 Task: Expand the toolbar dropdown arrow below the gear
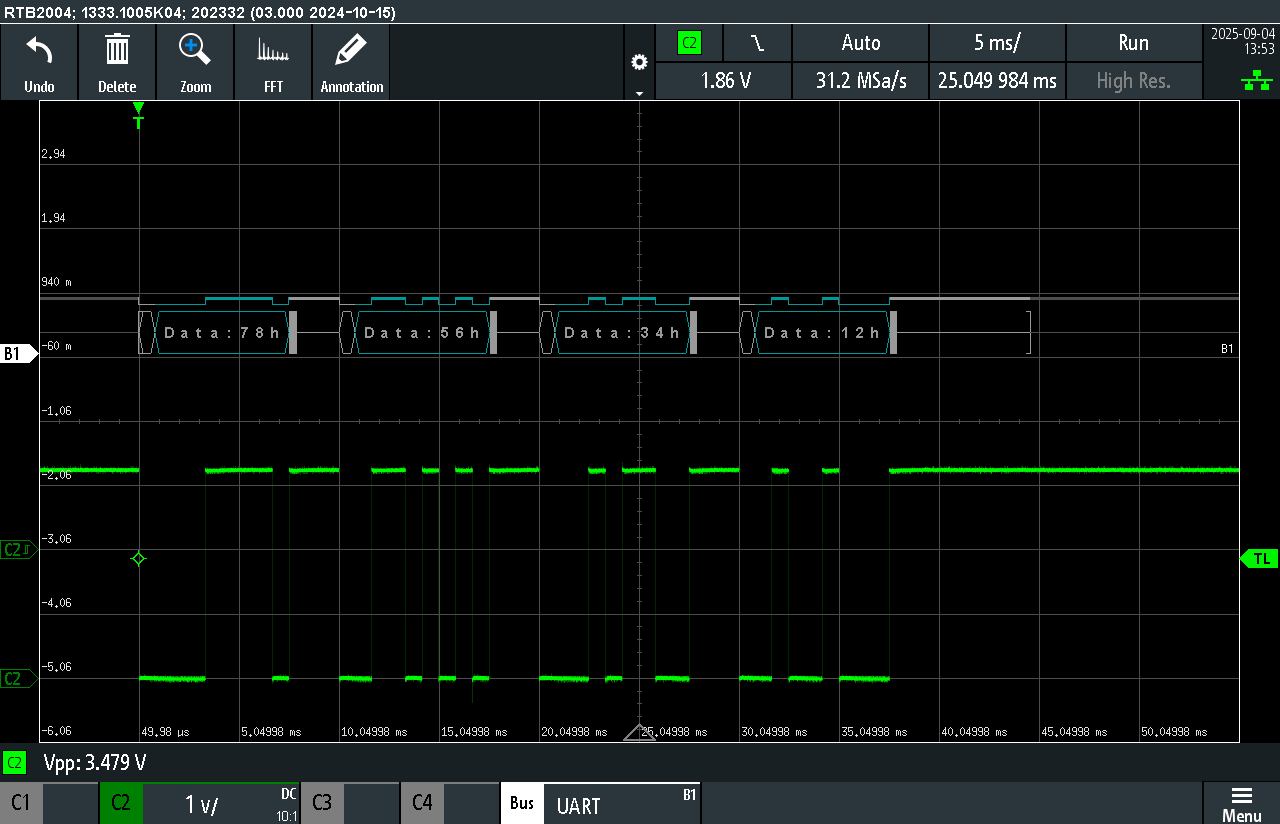tap(639, 93)
